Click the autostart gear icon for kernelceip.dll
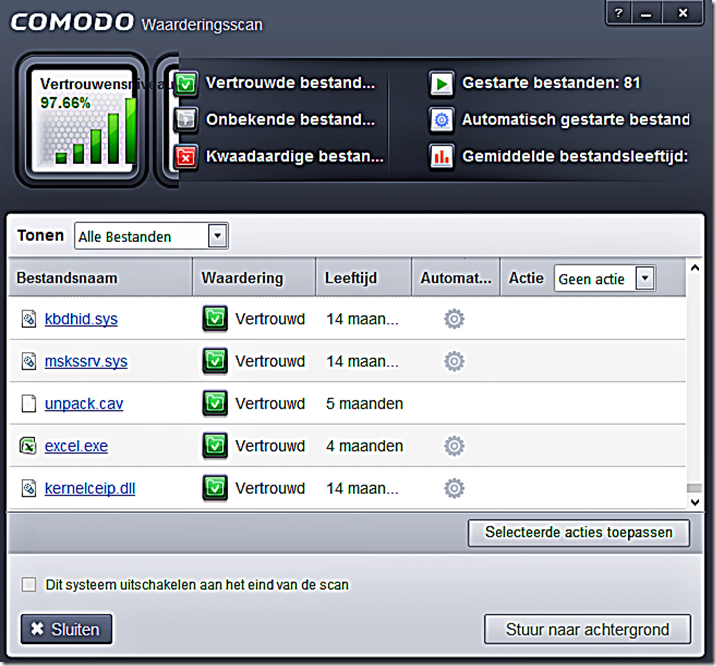Image resolution: width=716 pixels, height=666 pixels. tap(454, 488)
